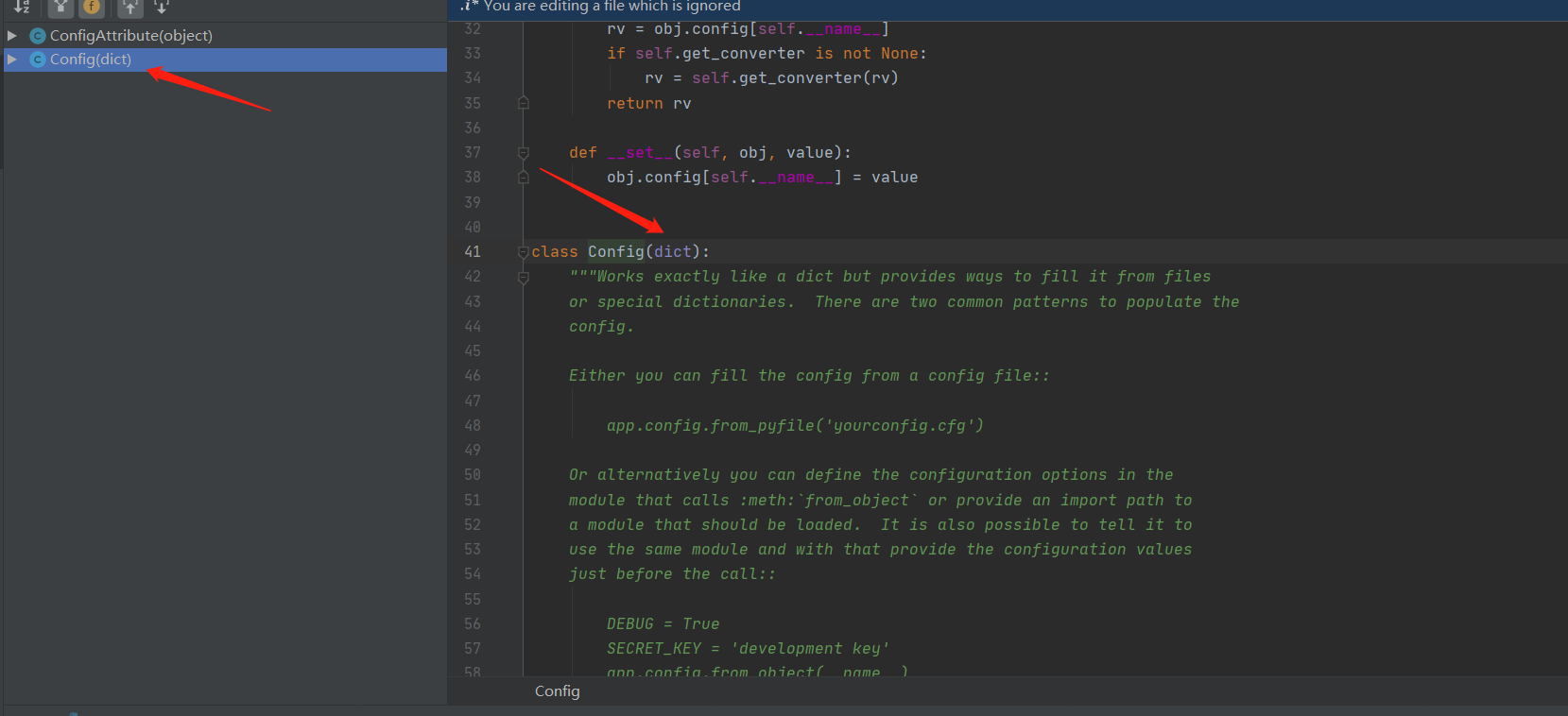Click 'return' keyword on line 35

pos(635,103)
